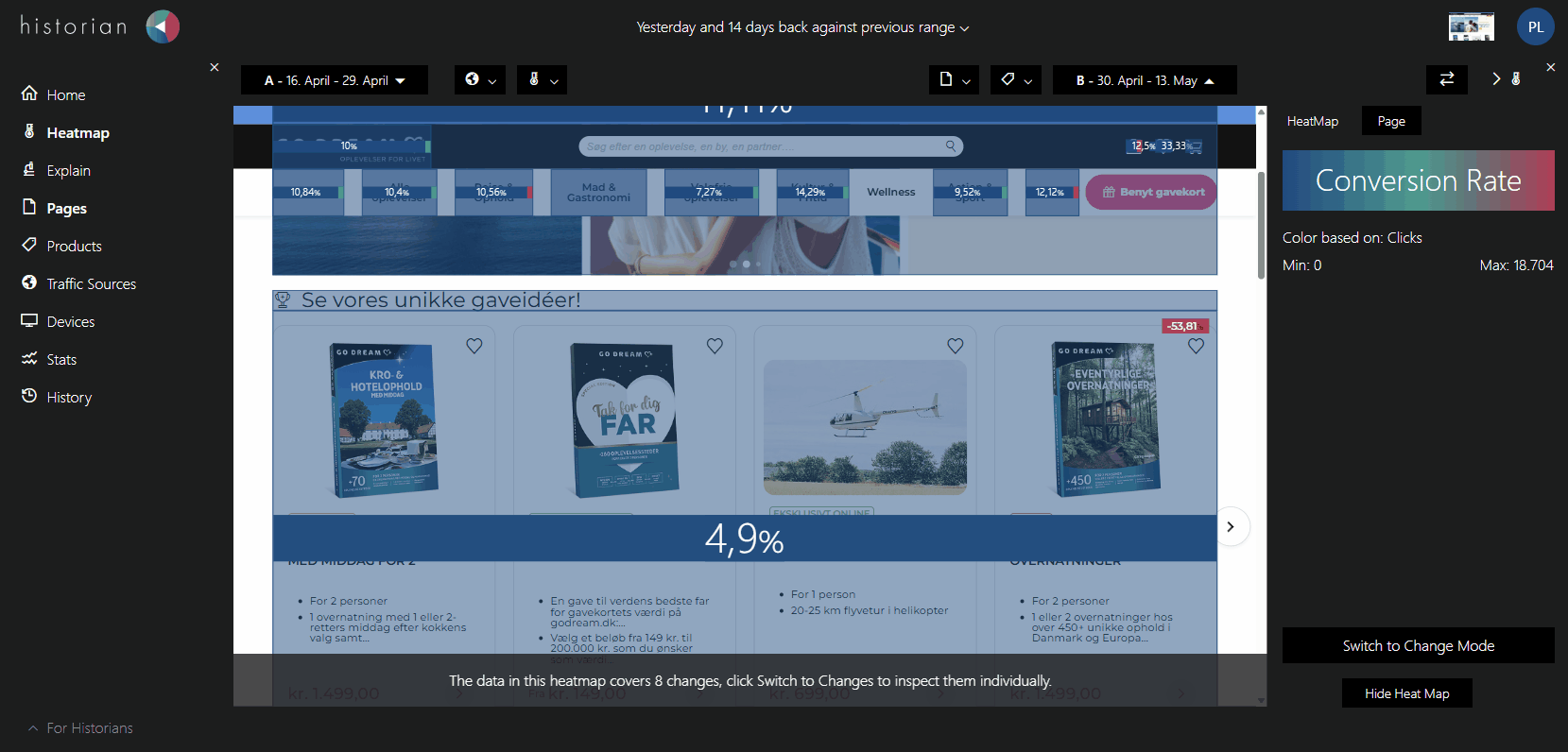Open the traffic source globe filter
This screenshot has height=752, width=1568.
(x=479, y=80)
